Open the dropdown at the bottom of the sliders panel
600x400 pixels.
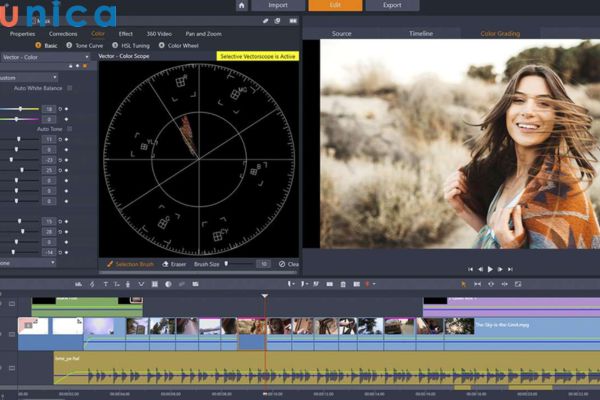[x=28, y=263]
